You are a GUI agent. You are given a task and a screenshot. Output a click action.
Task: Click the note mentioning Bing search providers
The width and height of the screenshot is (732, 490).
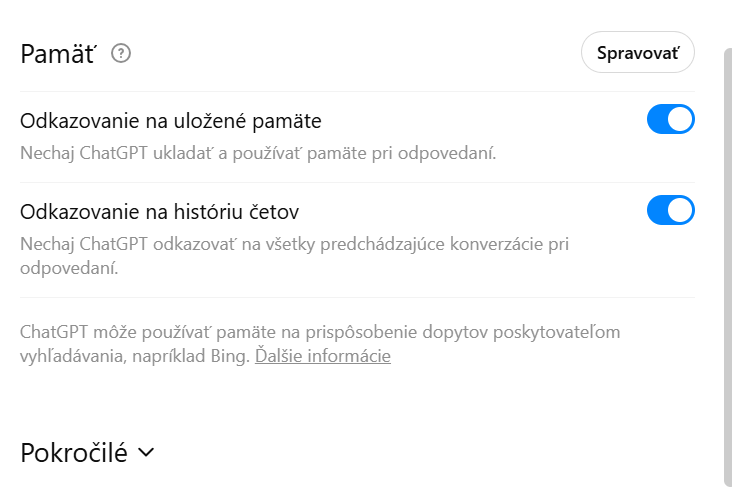pos(340,331)
